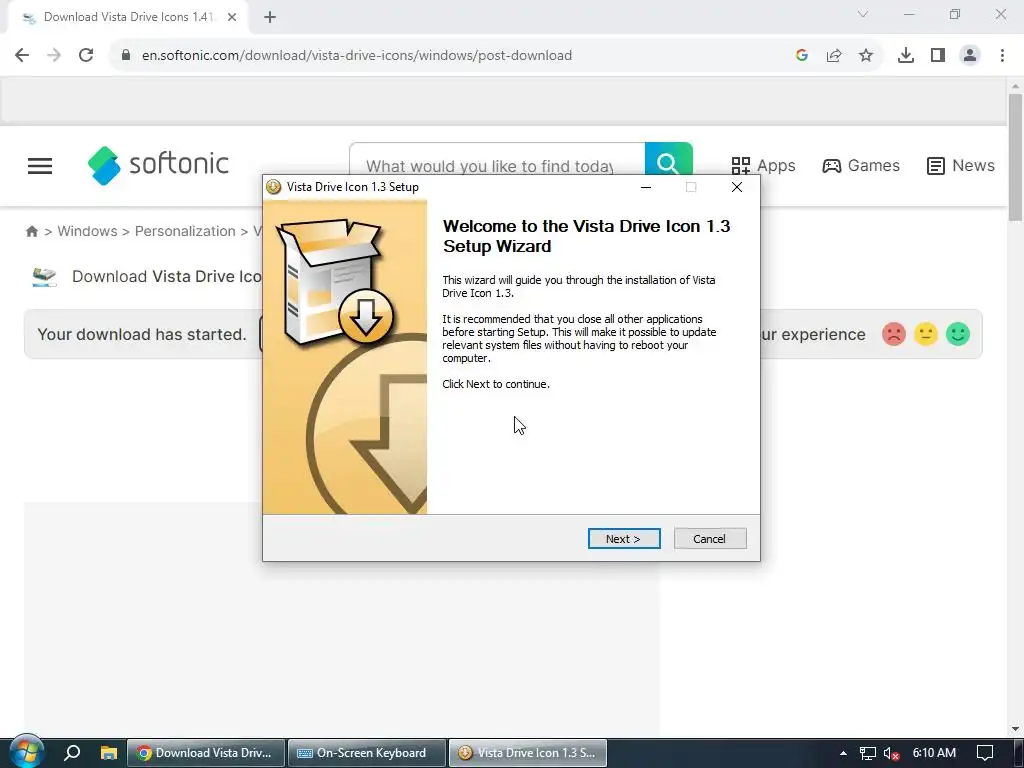Show hidden system tray icons
This screenshot has width=1024, height=768.
pyautogui.click(x=843, y=753)
